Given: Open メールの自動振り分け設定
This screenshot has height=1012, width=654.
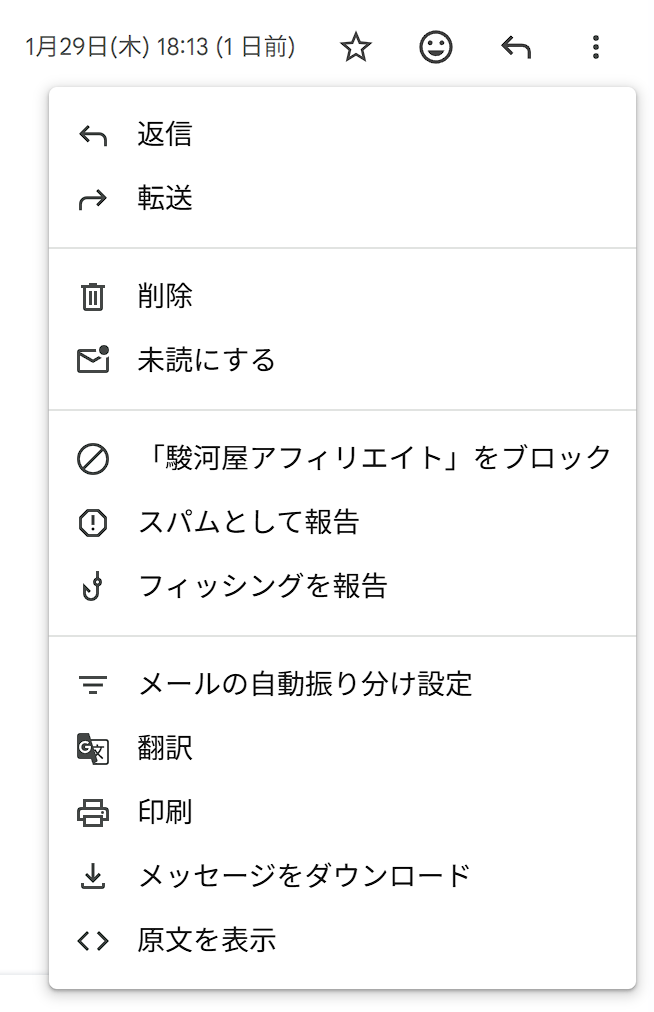Looking at the screenshot, I should pos(305,684).
